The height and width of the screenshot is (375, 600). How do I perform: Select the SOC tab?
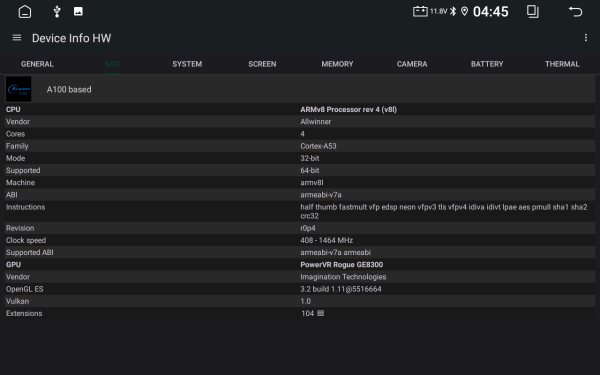pyautogui.click(x=112, y=64)
